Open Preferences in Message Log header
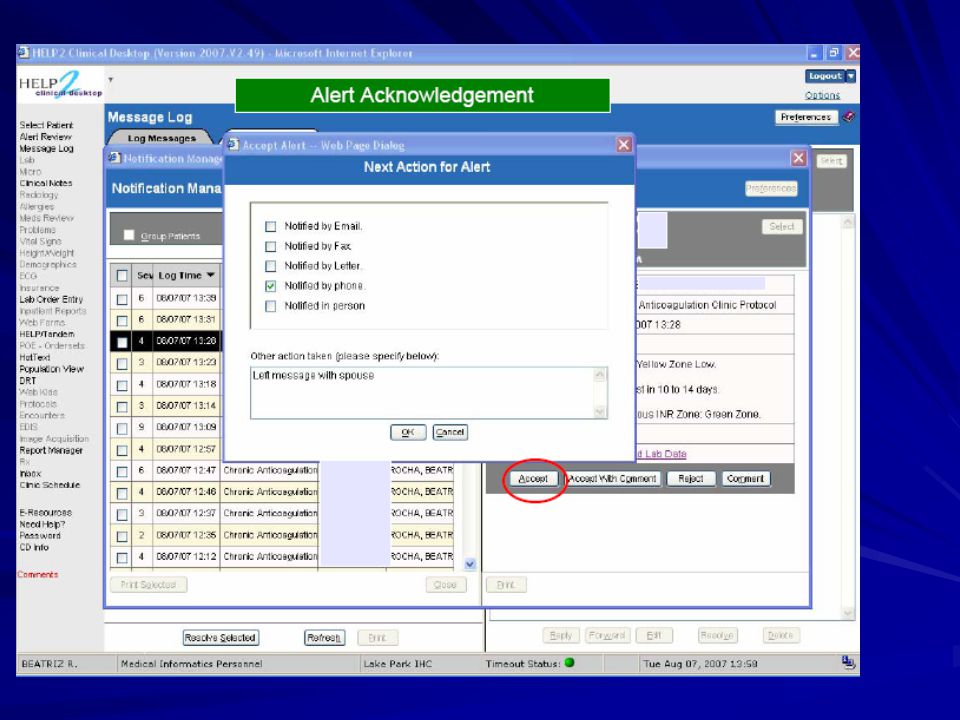The image size is (960, 720). click(x=806, y=117)
